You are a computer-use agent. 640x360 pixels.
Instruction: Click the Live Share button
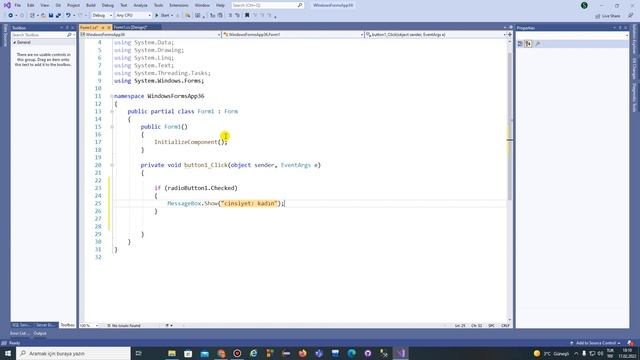click(x=608, y=16)
